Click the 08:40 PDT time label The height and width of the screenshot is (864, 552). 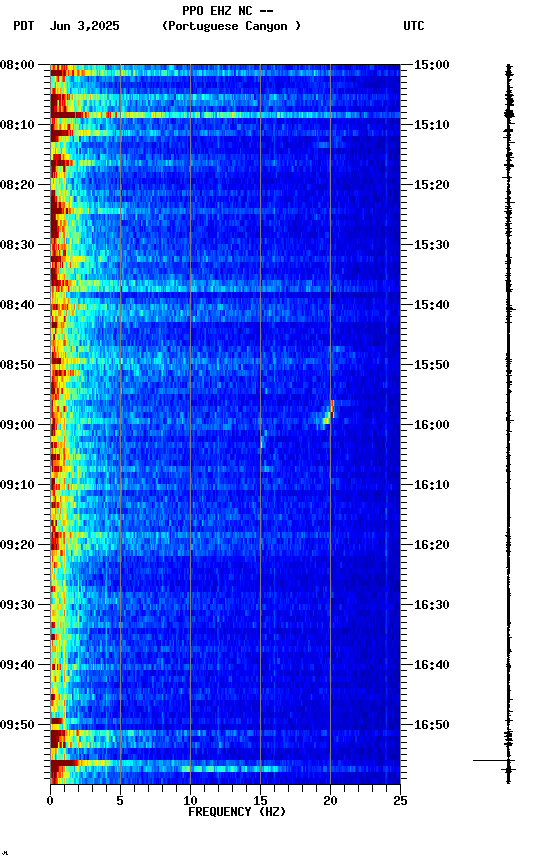click(17, 305)
